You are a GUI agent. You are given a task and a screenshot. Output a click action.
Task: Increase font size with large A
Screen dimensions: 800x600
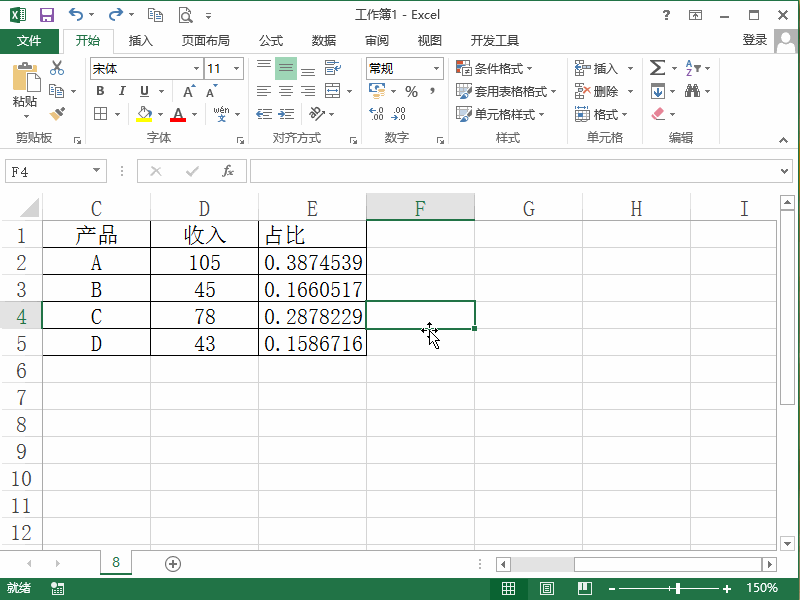[189, 91]
